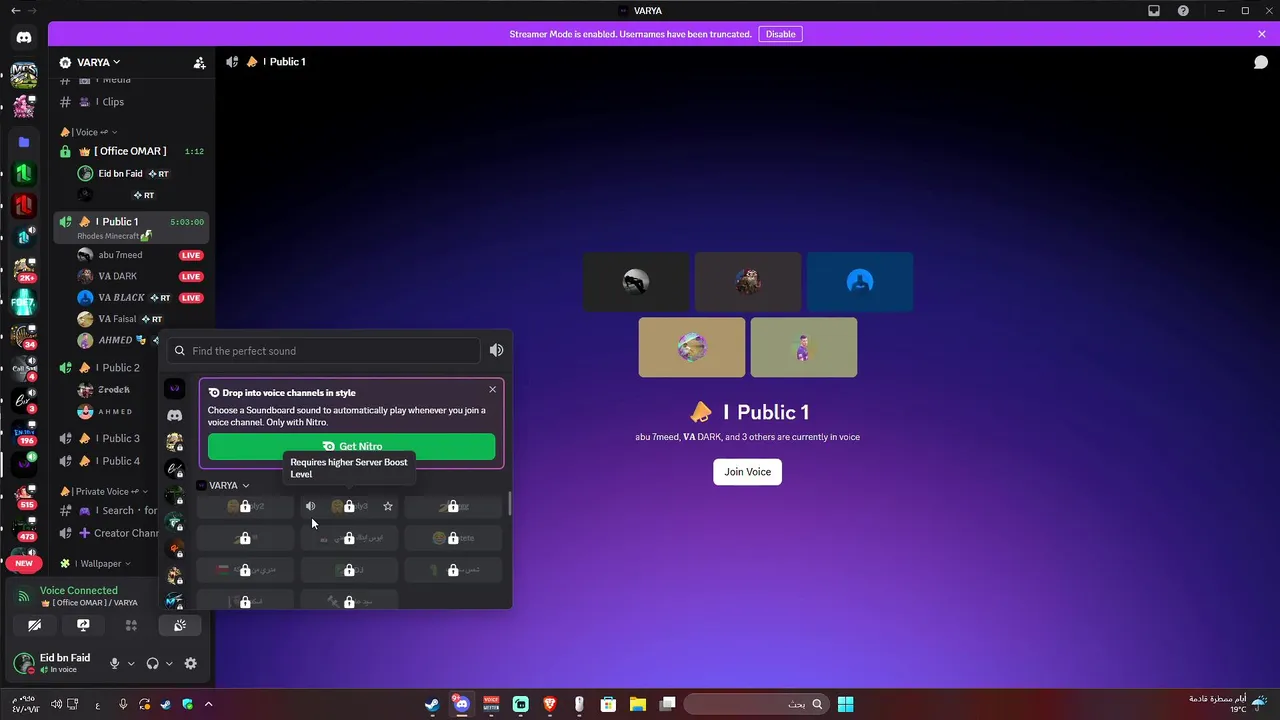Screen dimensions: 1280x720
Task: Open server icon with 2K+ badge
Action: (24, 270)
